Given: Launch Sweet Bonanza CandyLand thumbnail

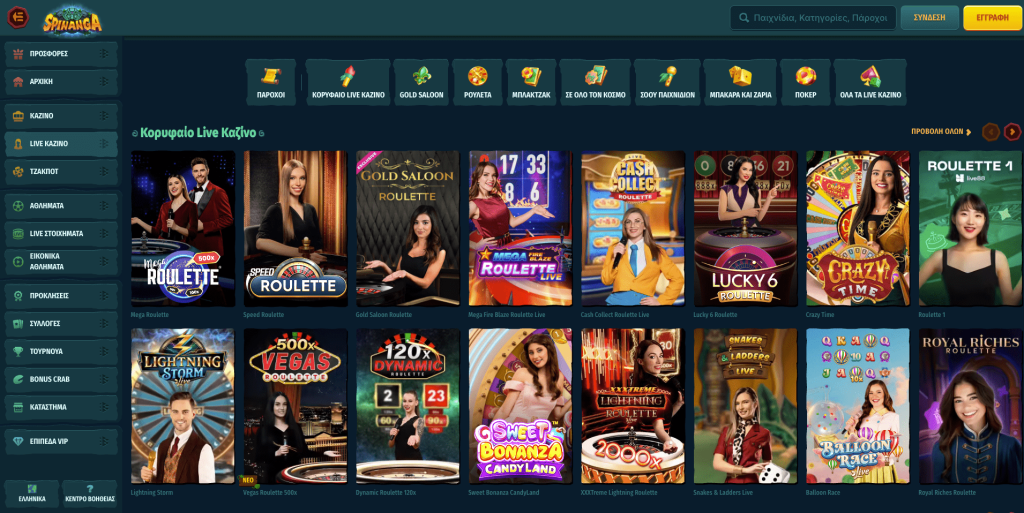Looking at the screenshot, I should 520,406.
